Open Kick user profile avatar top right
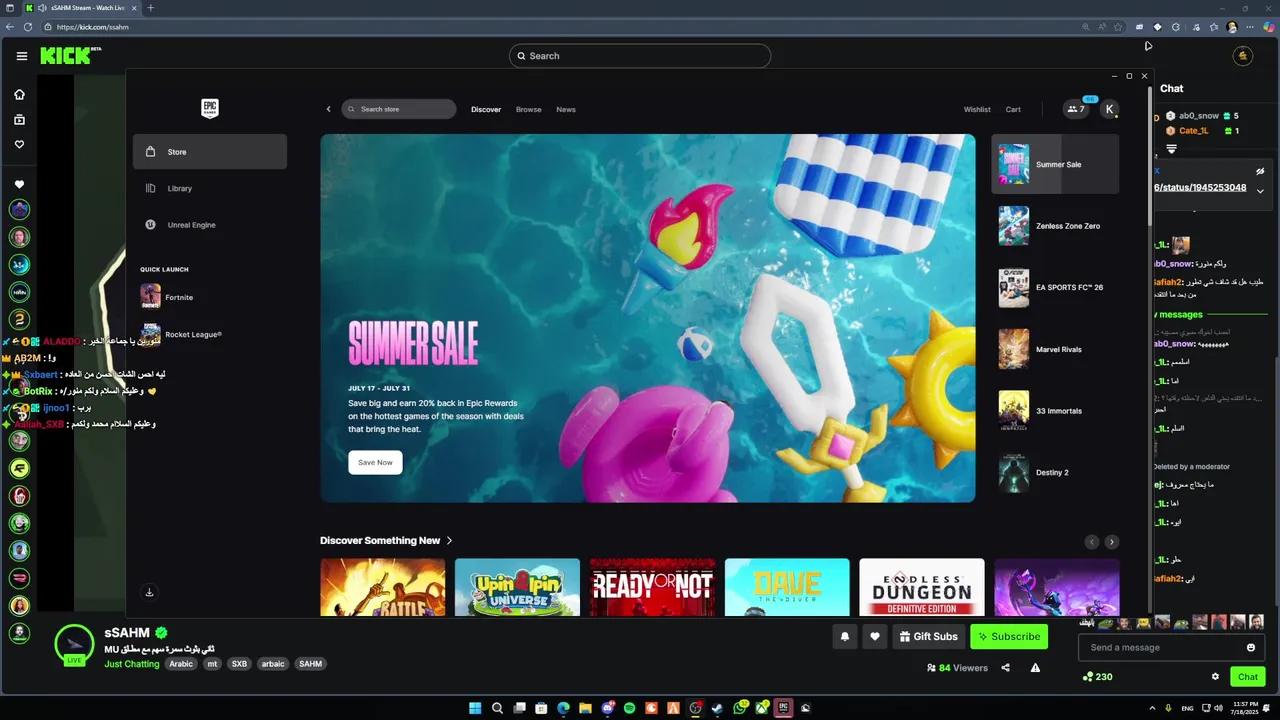 coord(1243,56)
